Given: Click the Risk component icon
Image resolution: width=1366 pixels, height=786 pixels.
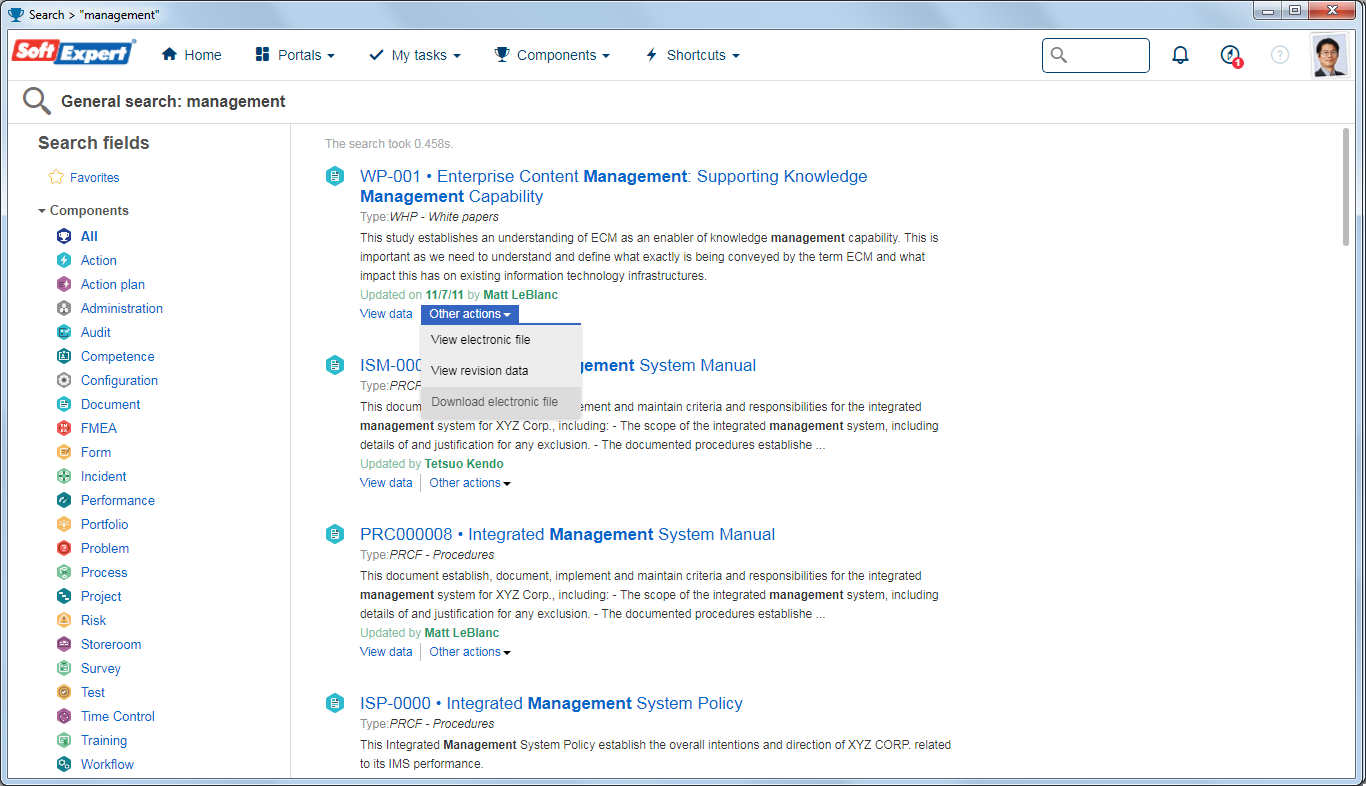Looking at the screenshot, I should 64,620.
